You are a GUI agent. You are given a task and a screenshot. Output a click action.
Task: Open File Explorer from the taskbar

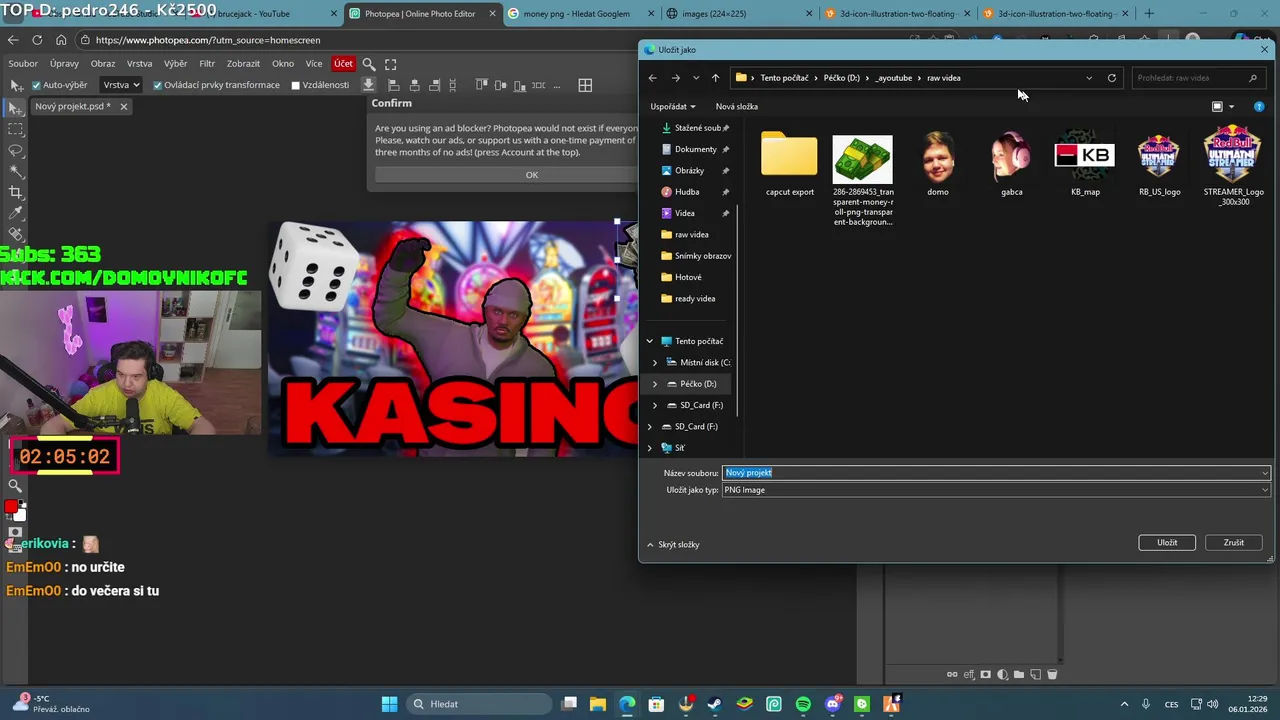pos(597,704)
